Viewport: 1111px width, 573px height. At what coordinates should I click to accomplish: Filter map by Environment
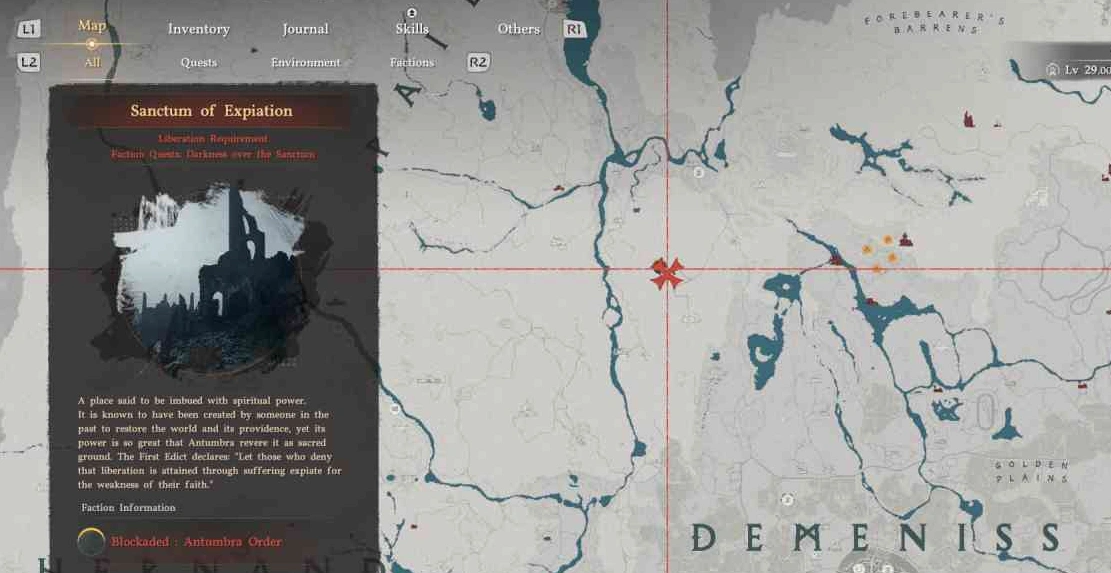(x=305, y=62)
